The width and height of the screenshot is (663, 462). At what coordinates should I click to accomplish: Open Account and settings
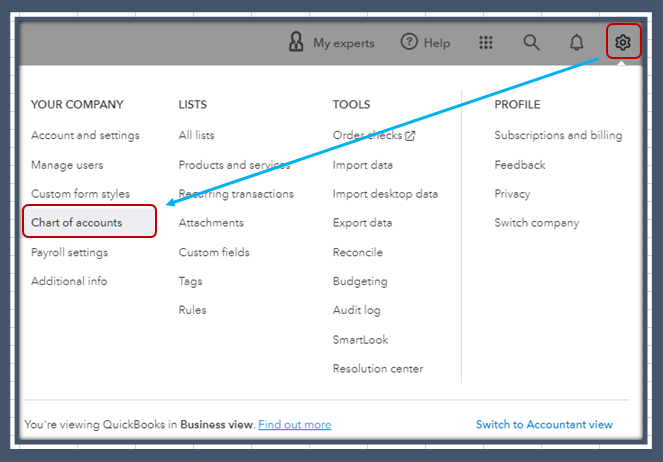click(x=85, y=135)
